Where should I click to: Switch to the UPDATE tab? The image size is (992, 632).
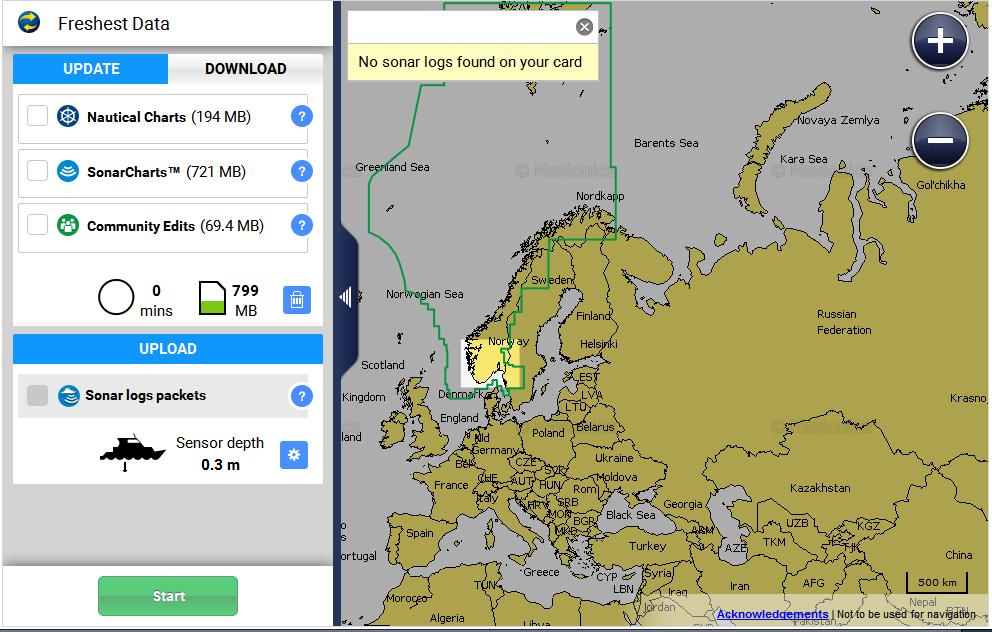click(90, 69)
